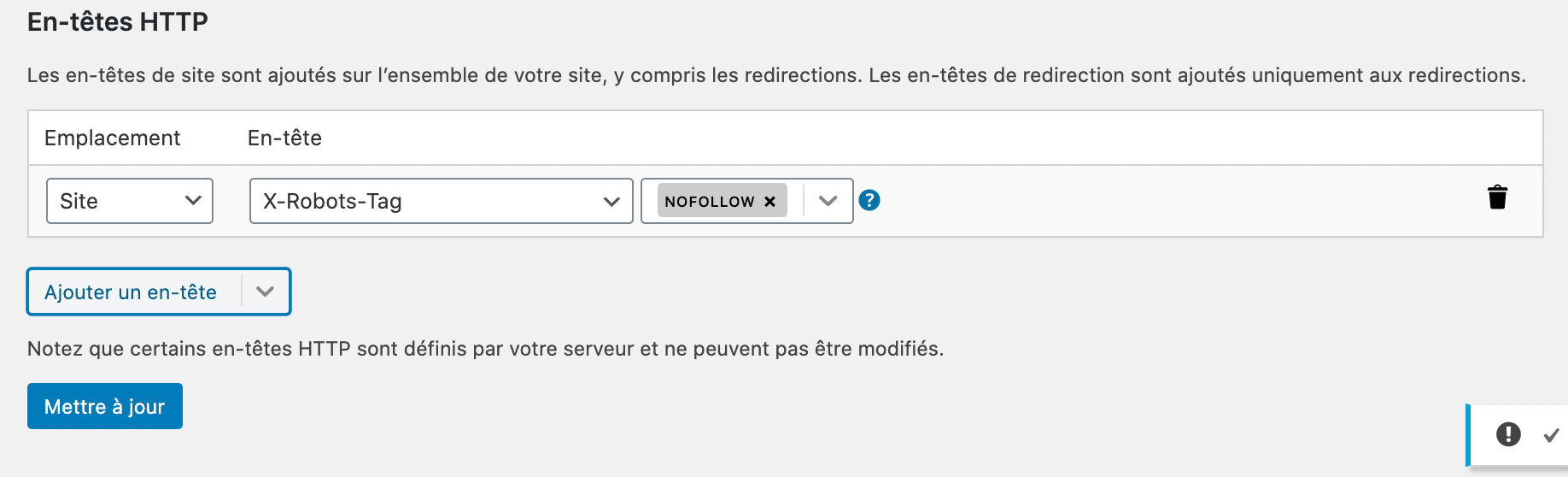Screen dimensions: 1568x477
Task: Click the En-têtes HTTP section heading
Action: point(118,21)
